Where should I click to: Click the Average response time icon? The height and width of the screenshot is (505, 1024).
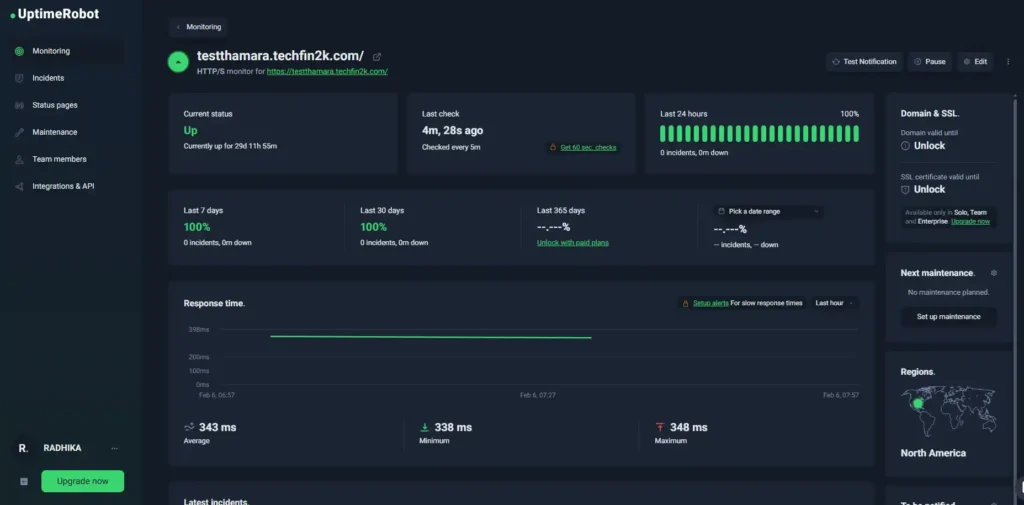click(189, 427)
